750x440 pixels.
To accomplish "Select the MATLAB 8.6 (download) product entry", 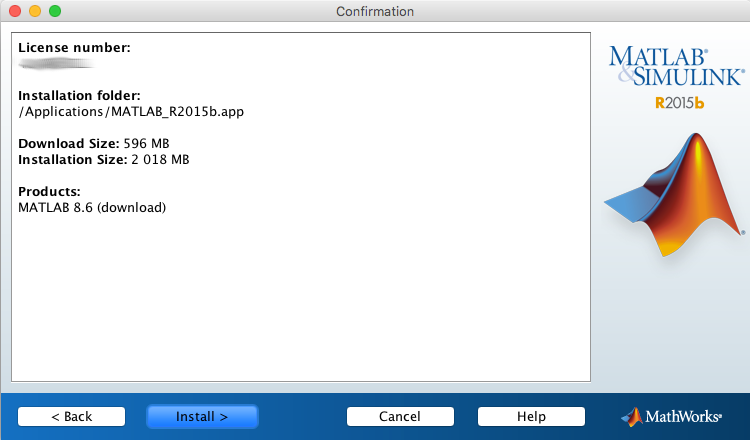I will [x=92, y=207].
